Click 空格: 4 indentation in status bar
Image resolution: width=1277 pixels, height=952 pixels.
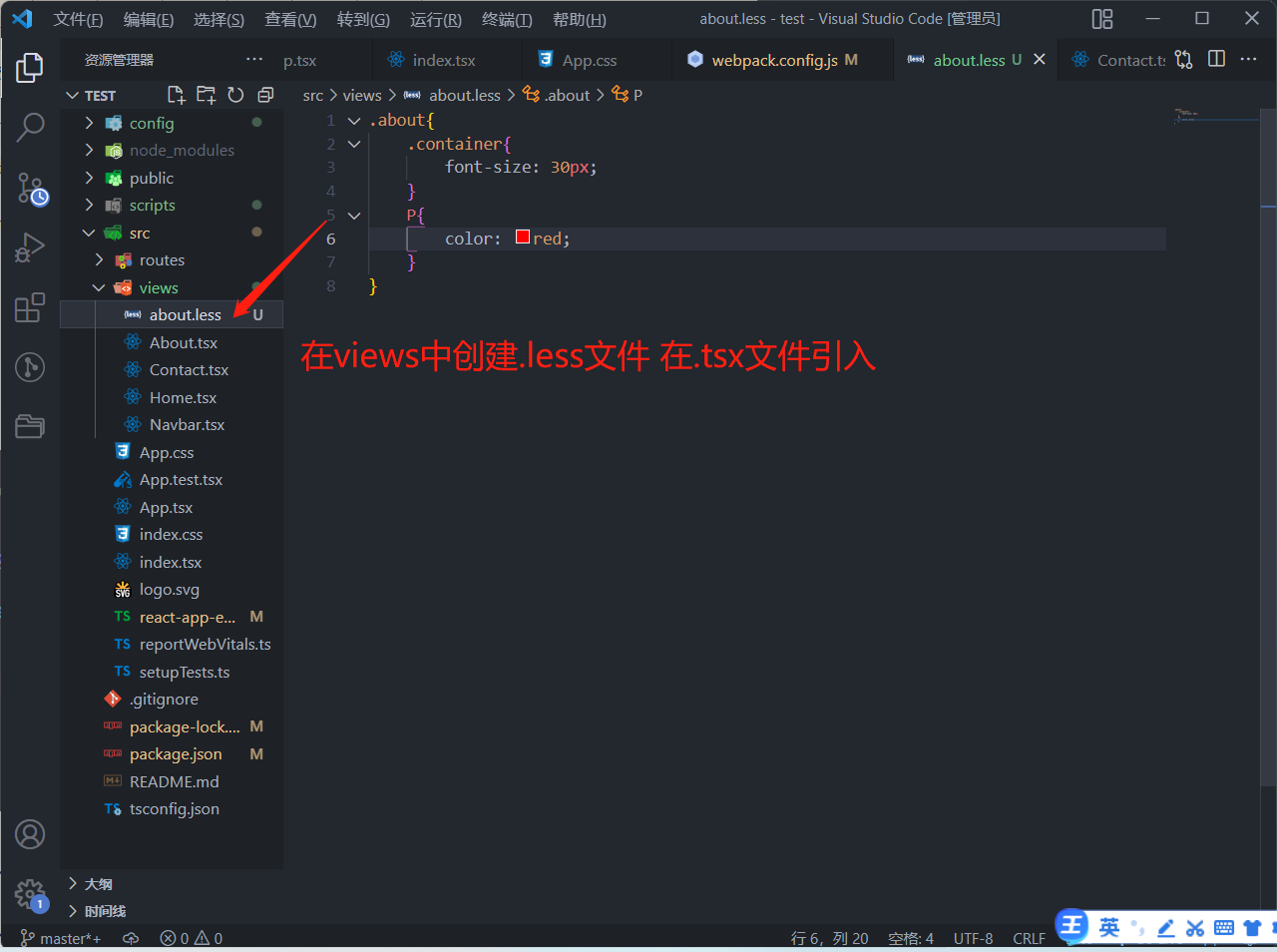pyautogui.click(x=911, y=938)
